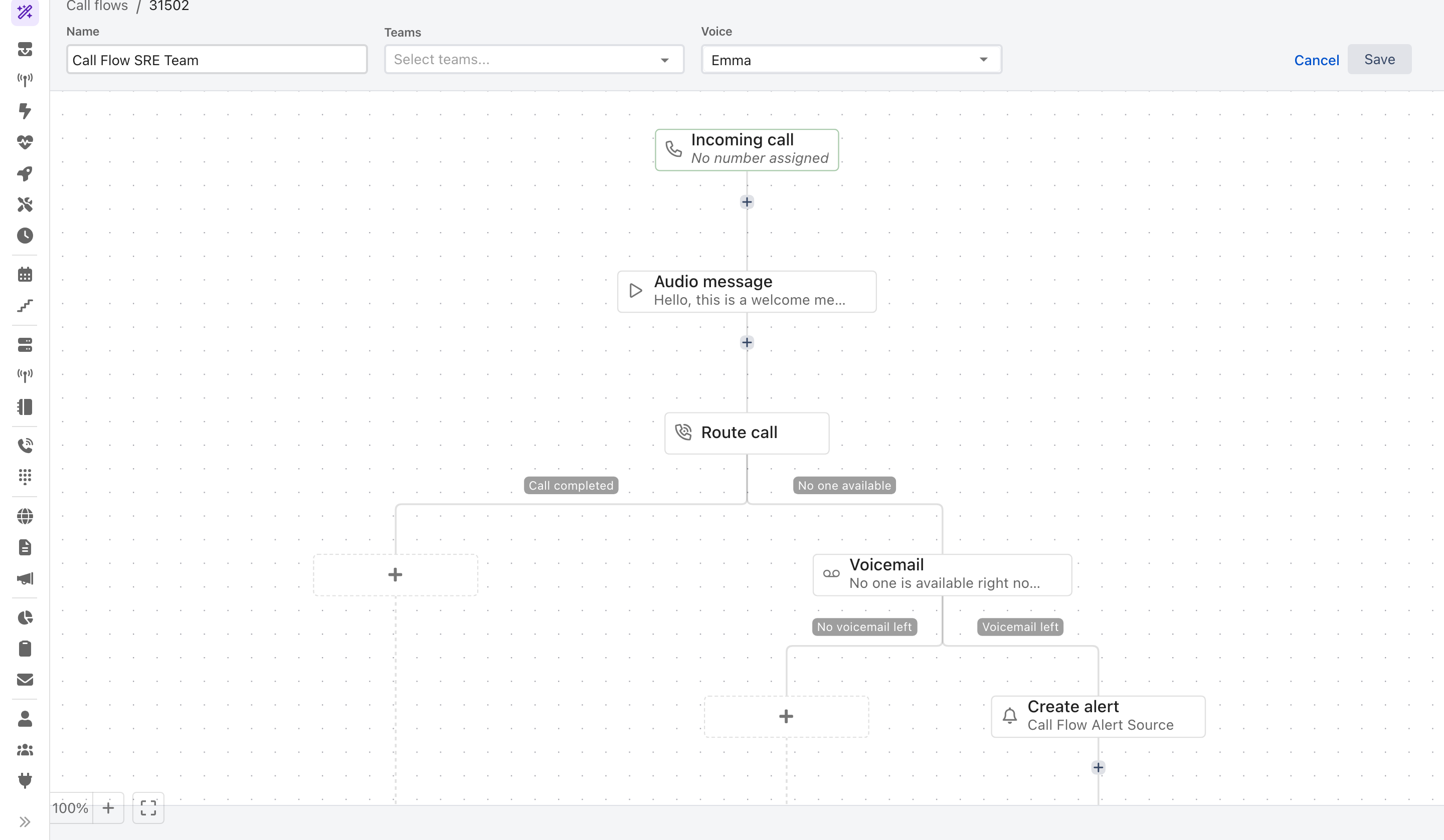Open the Select teams dropdown
The width and height of the screenshot is (1444, 840).
point(534,59)
